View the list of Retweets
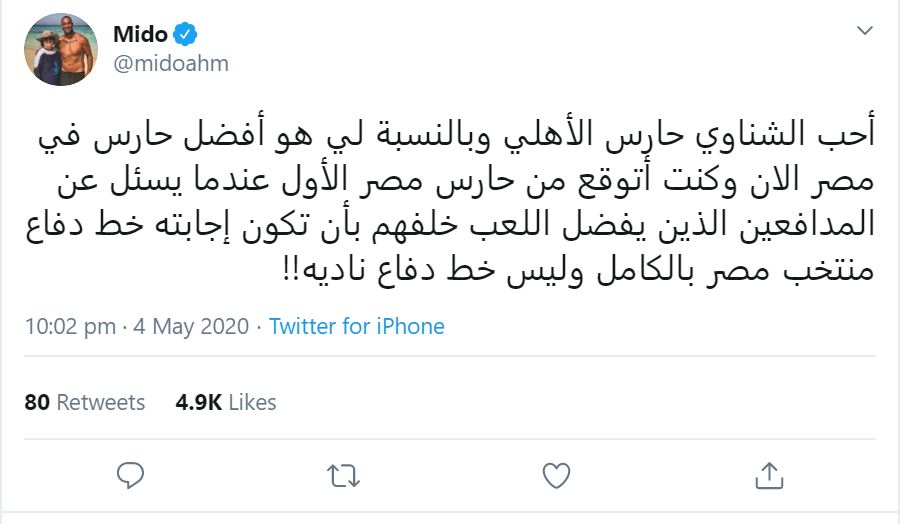The image size is (902, 524). (100, 402)
